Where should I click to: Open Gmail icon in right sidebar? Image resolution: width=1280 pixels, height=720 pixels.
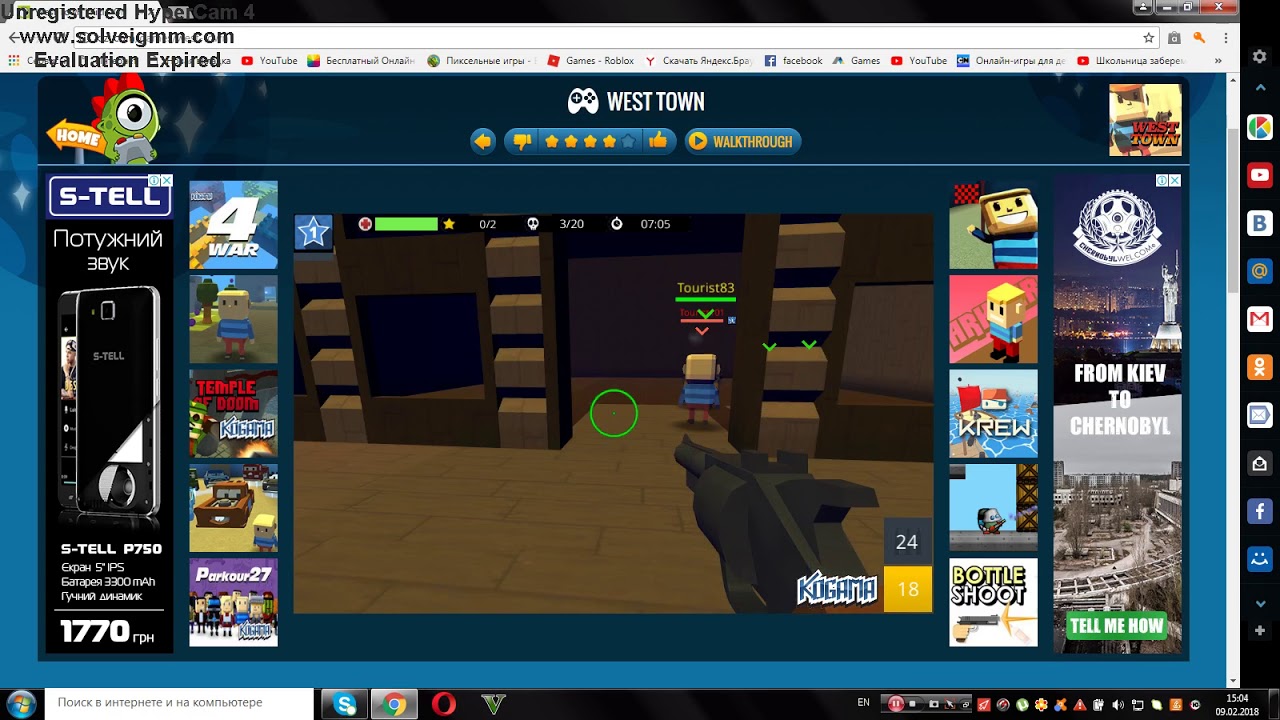pyautogui.click(x=1260, y=319)
